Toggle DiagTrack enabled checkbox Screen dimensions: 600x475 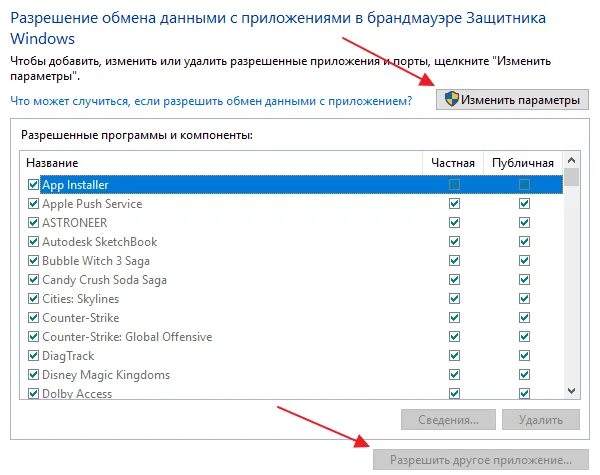click(x=33, y=356)
